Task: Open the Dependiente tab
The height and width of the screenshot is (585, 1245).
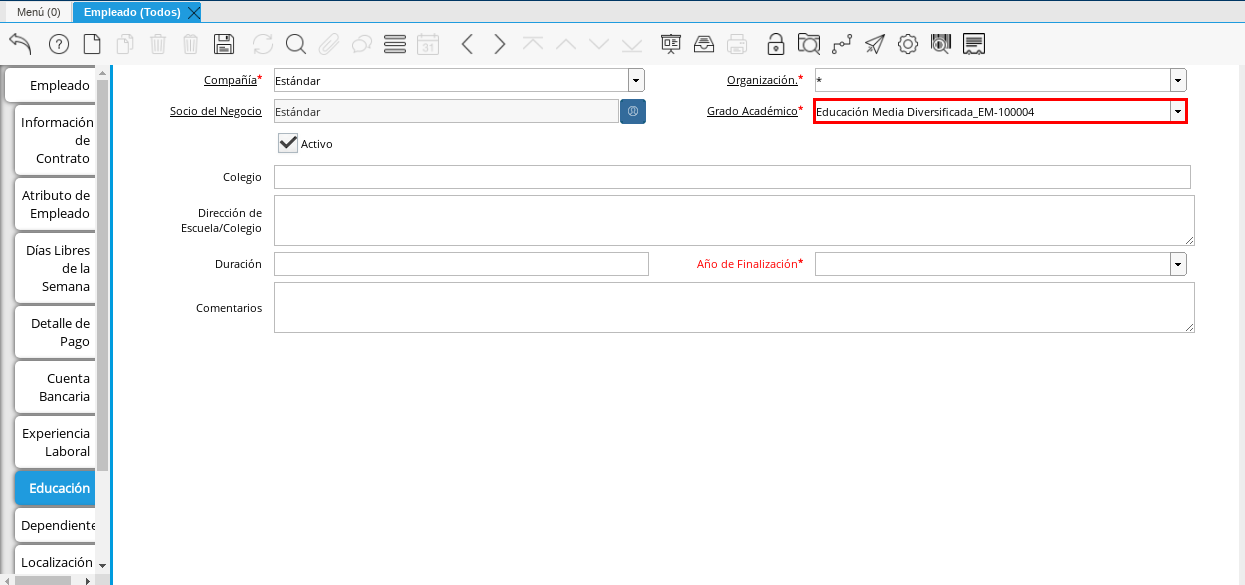Action: tap(55, 525)
